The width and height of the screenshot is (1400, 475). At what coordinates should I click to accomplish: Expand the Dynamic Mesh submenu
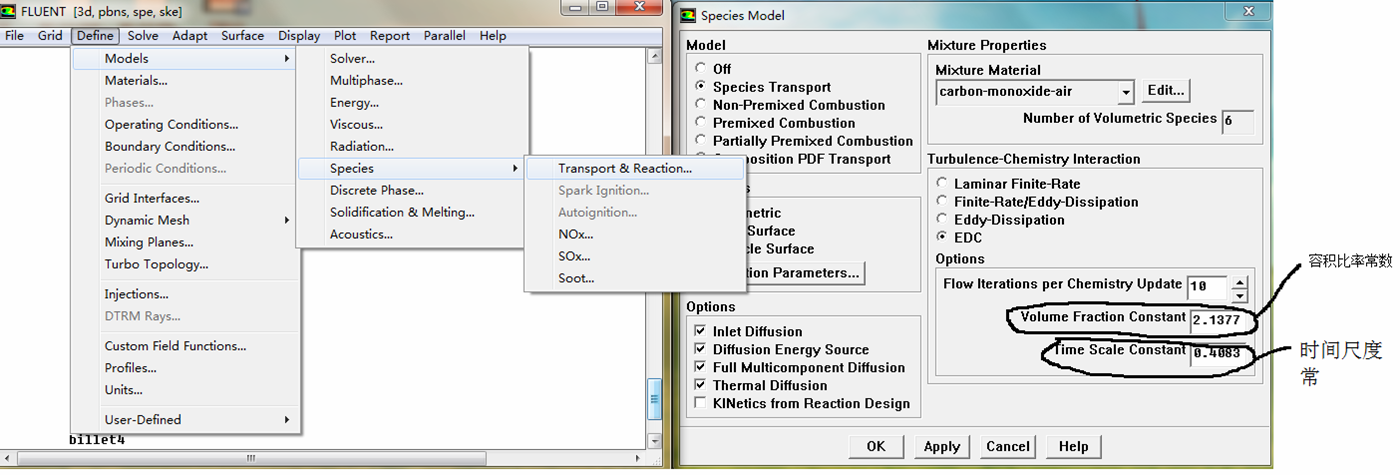pyautogui.click(x=147, y=220)
